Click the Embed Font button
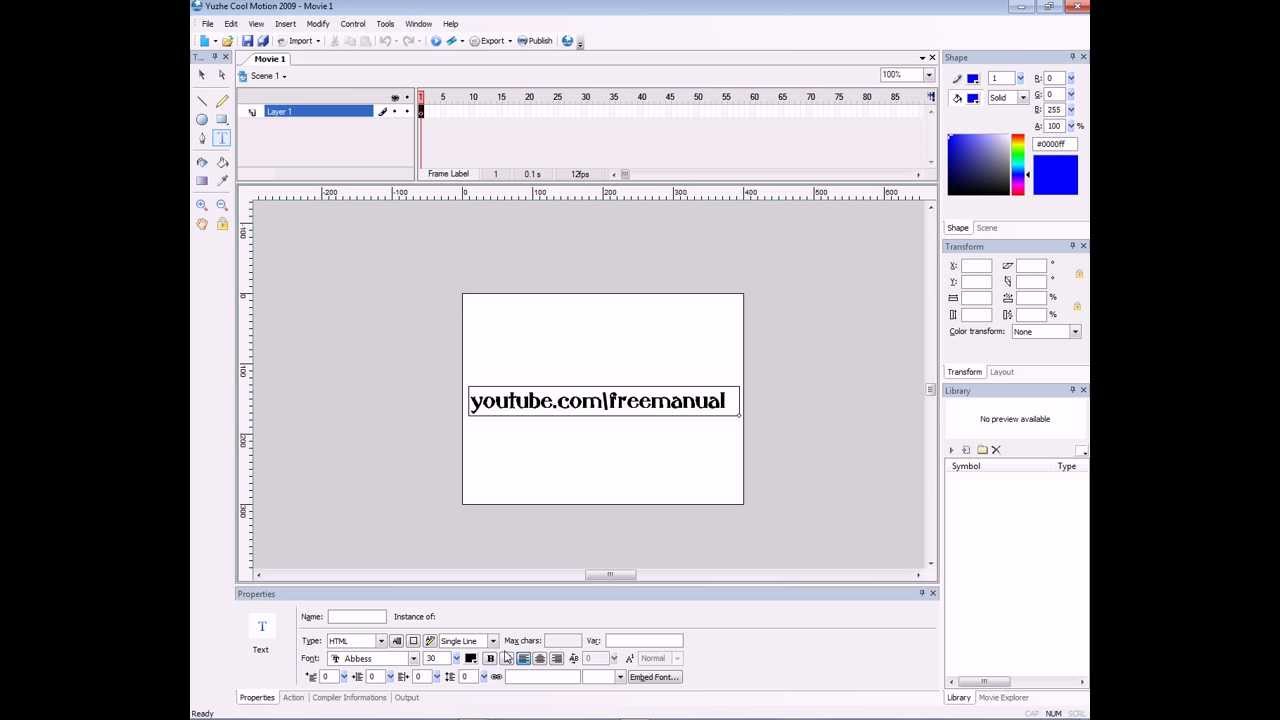The height and width of the screenshot is (720, 1280). point(654,677)
